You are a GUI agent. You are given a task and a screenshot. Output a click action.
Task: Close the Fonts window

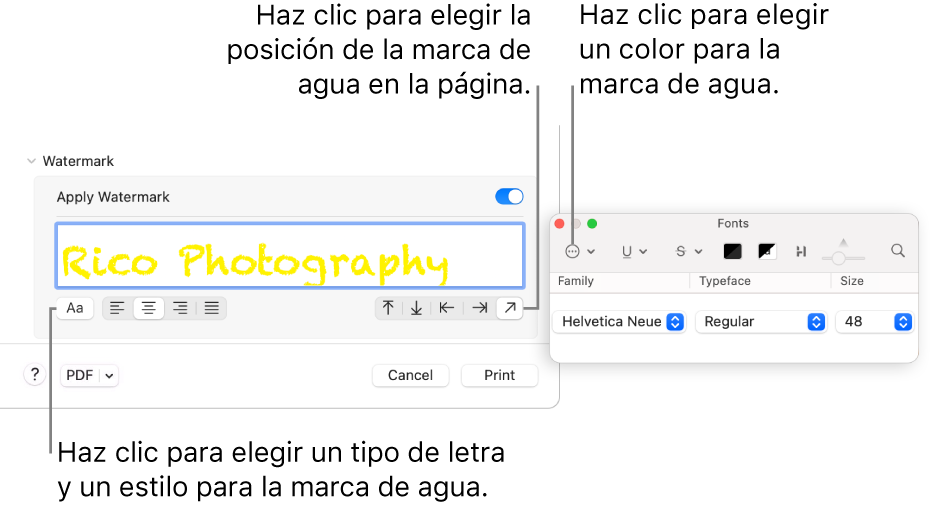[559, 224]
